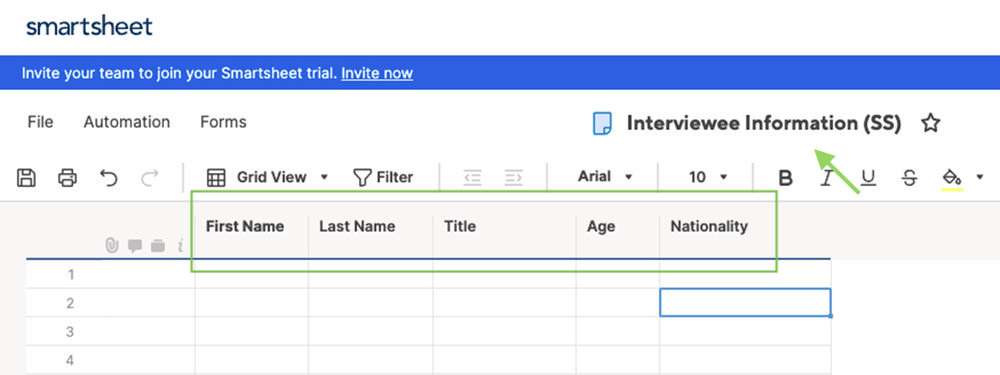Click the Invite now link

(x=377, y=73)
